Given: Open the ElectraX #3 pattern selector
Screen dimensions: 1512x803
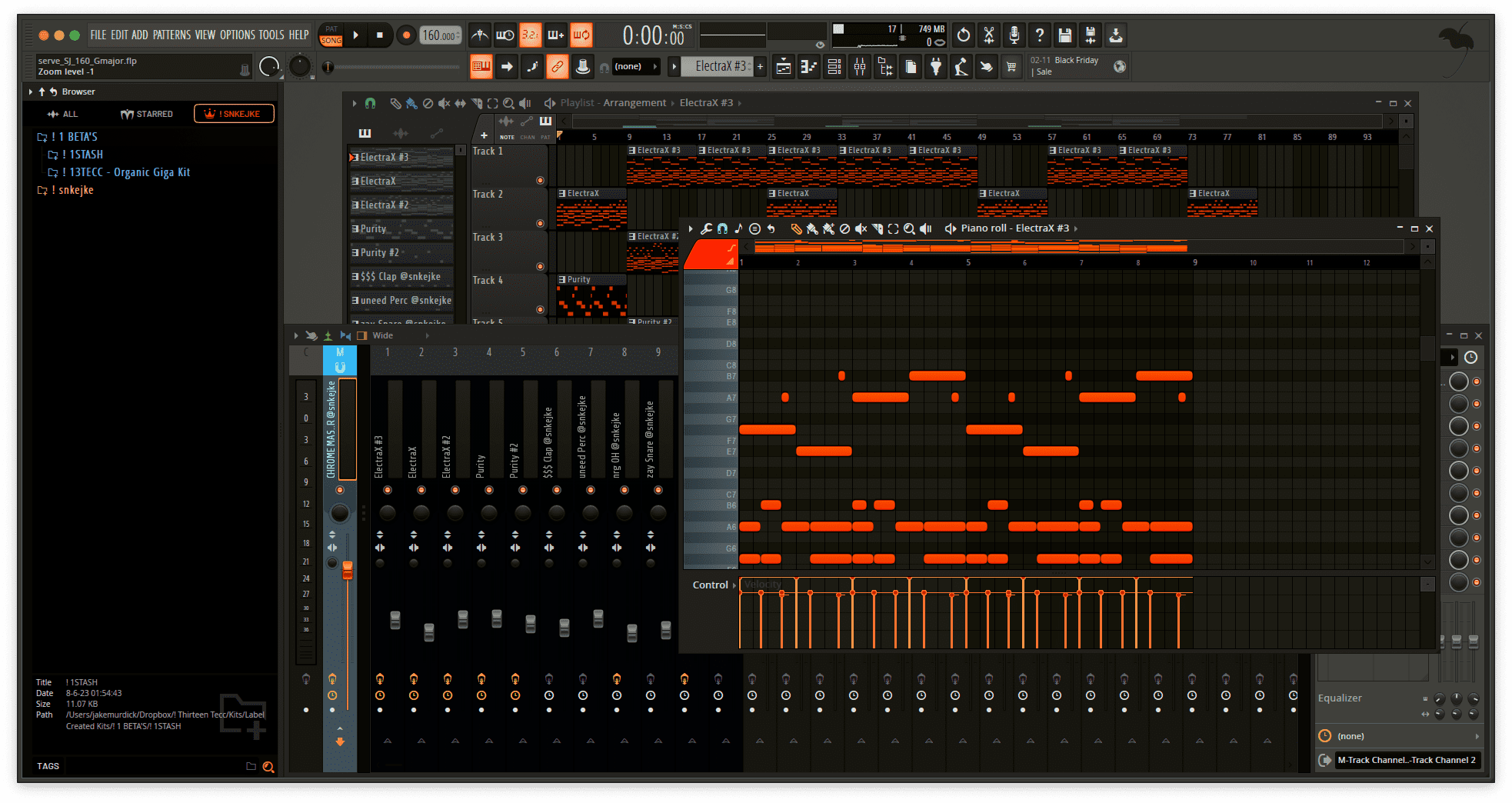Looking at the screenshot, I should pos(721,66).
